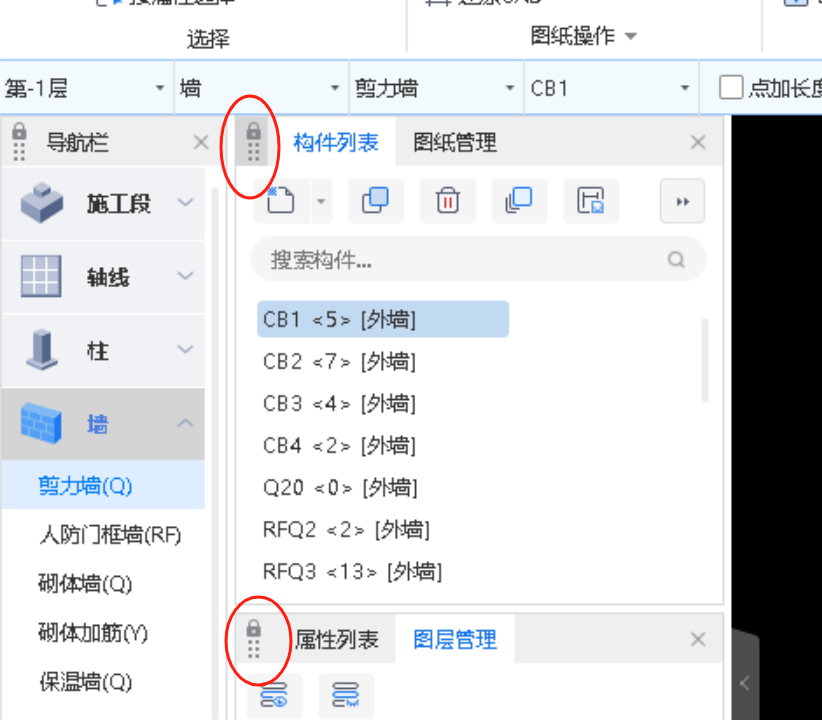Screen dimensions: 822x720
Task: Select 砌体加筋(Y) in navigation
Action: 93,633
